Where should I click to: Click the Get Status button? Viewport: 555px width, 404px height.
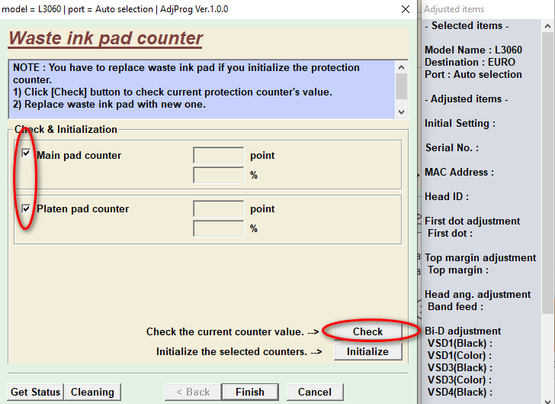click(x=35, y=392)
